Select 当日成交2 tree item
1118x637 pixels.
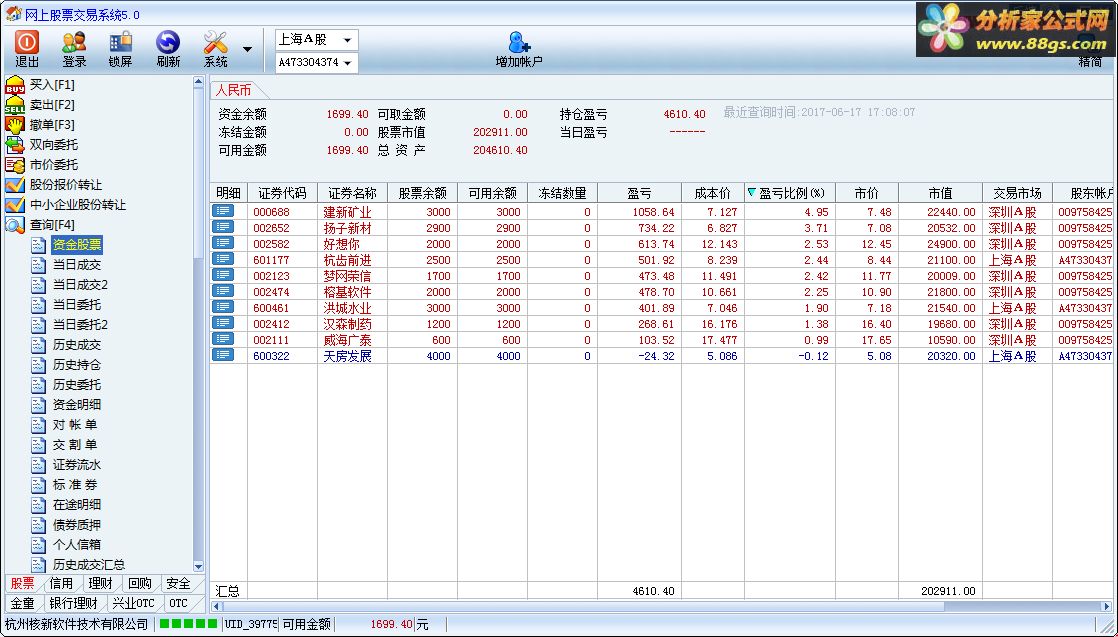(x=80, y=285)
